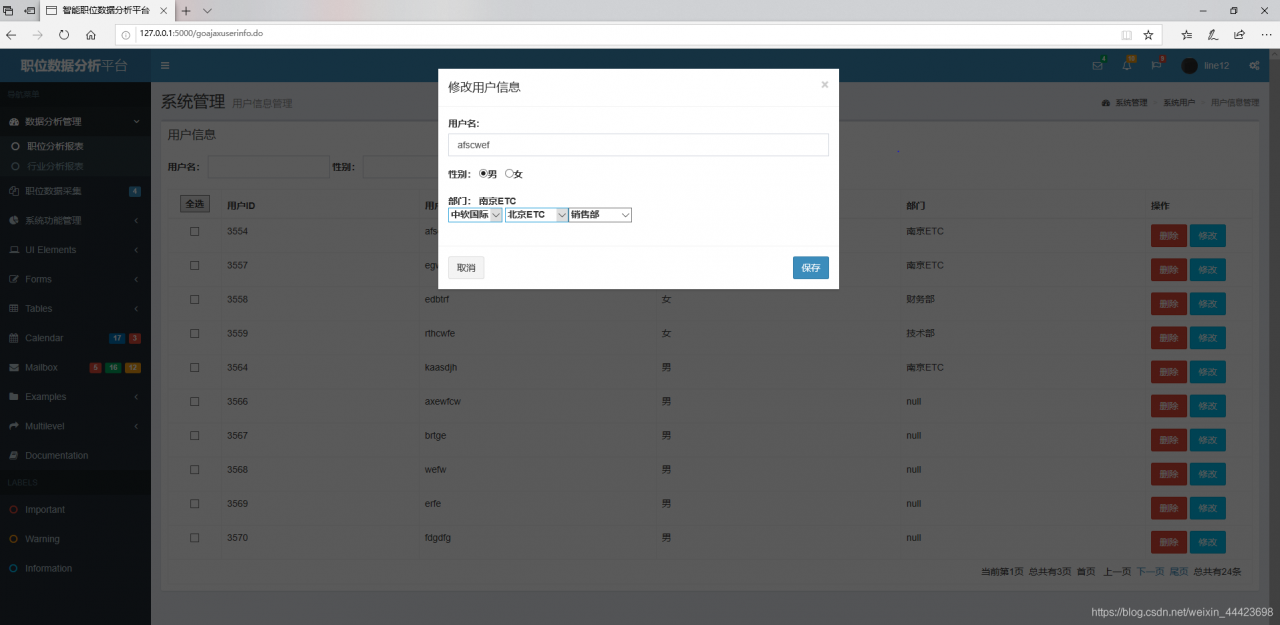Tick the checkbox for user 3558
1280x625 pixels.
[x=194, y=299]
